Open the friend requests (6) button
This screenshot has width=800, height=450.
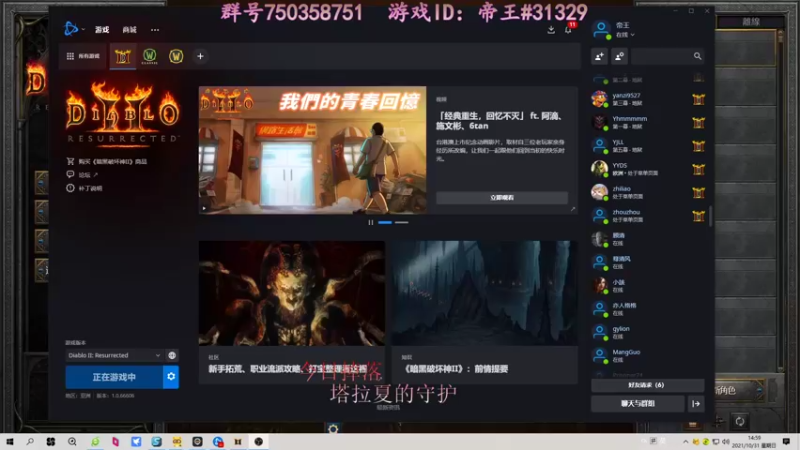pyautogui.click(x=647, y=385)
